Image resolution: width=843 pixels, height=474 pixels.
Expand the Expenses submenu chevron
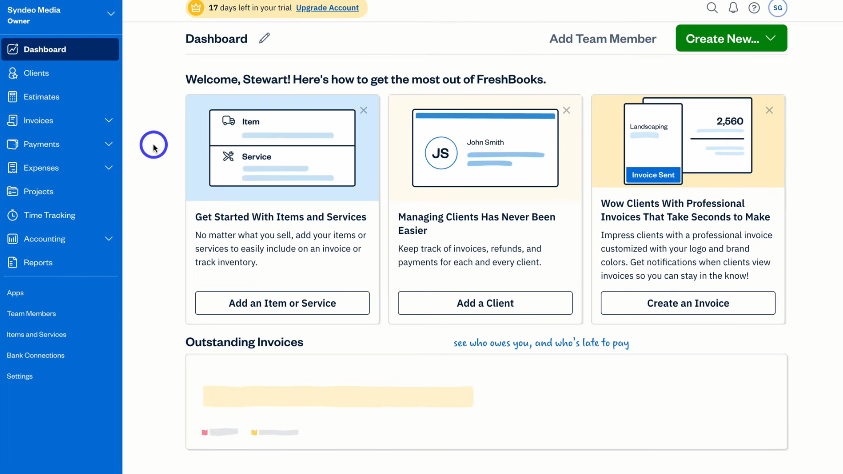coord(109,168)
